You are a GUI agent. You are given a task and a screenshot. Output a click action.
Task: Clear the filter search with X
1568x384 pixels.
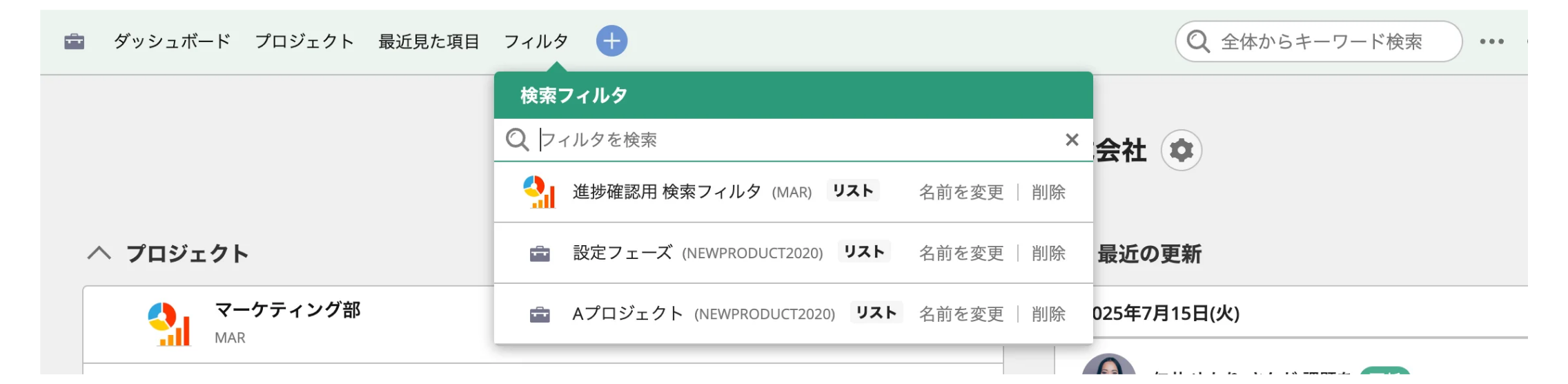[x=1072, y=140]
